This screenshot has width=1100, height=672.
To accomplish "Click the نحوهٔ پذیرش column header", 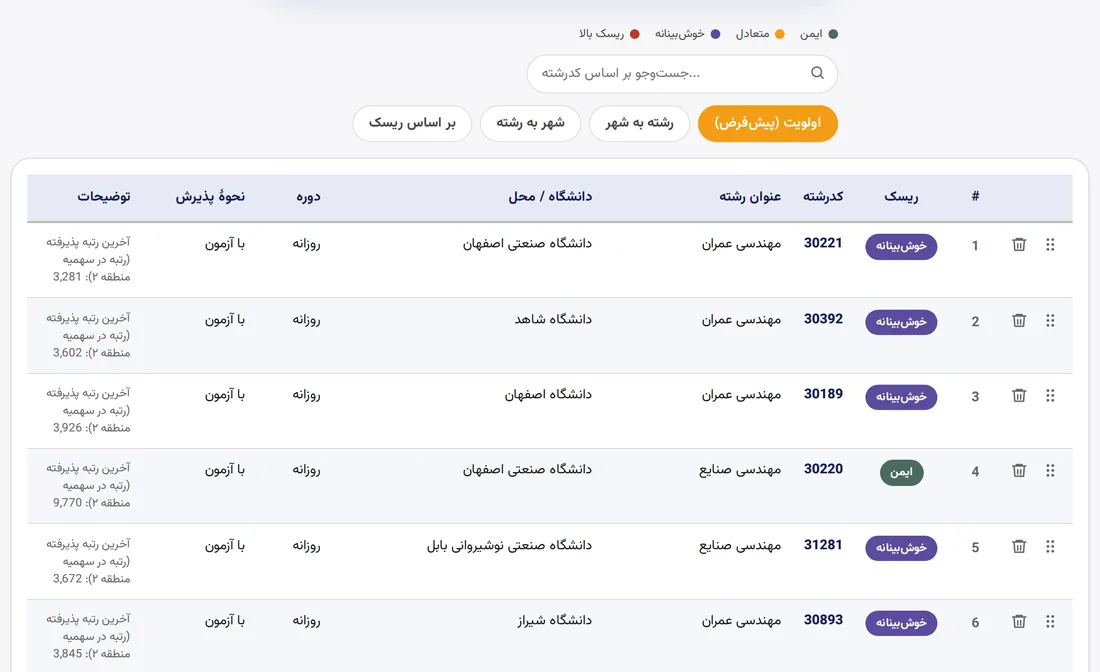I will pos(210,196).
